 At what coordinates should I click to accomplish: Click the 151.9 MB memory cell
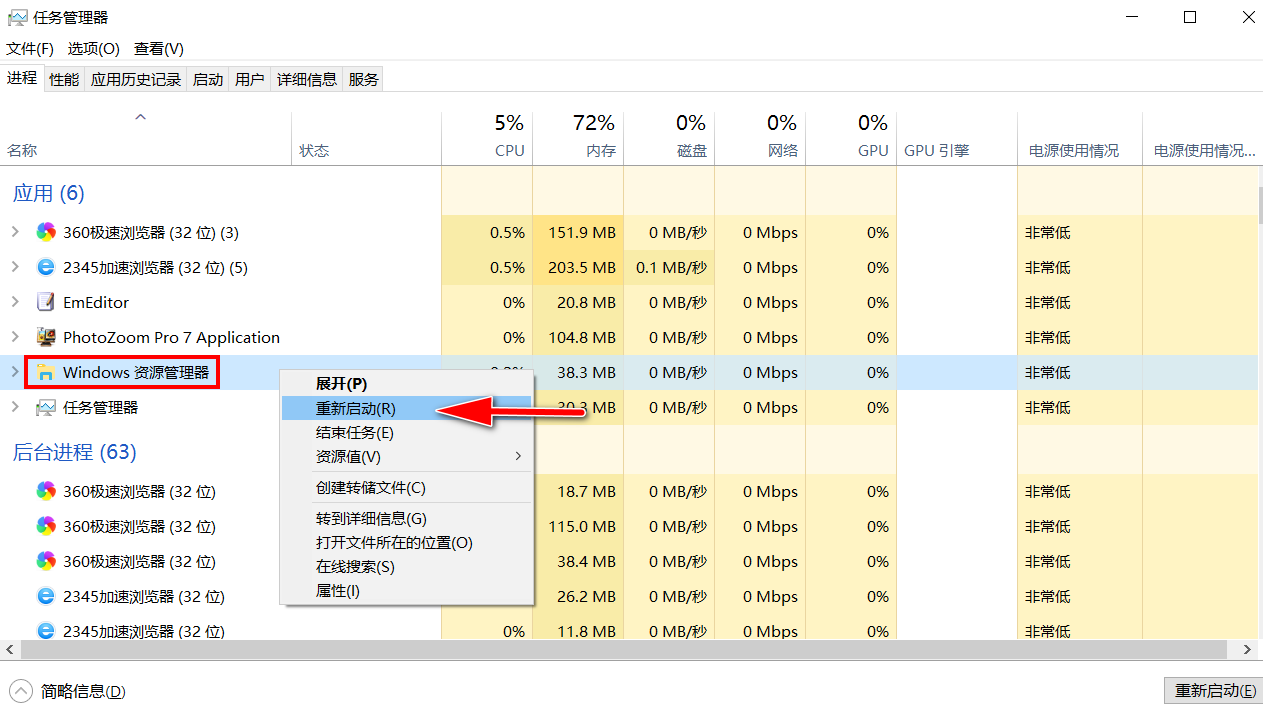click(x=578, y=232)
